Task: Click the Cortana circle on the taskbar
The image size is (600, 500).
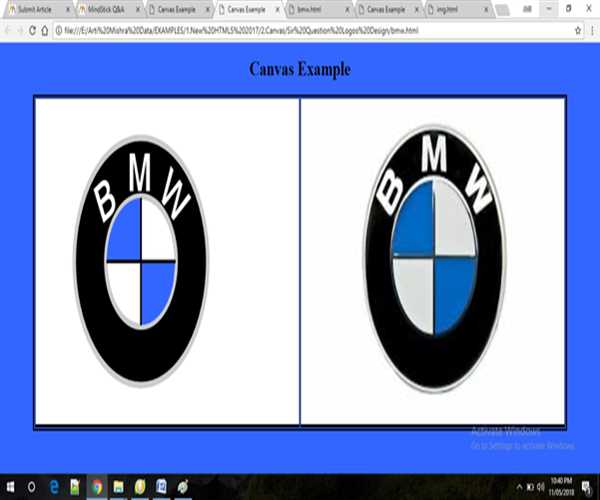Action: [31, 487]
